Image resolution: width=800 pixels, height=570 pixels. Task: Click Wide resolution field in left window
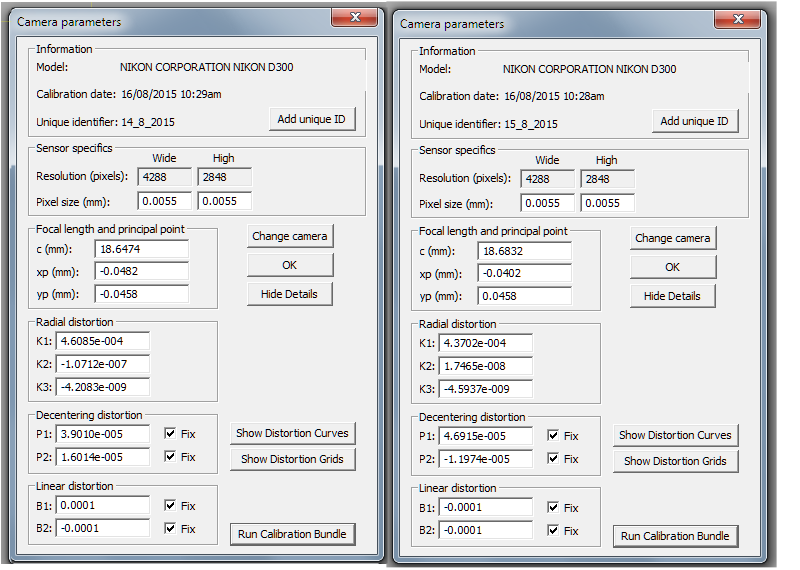(165, 177)
